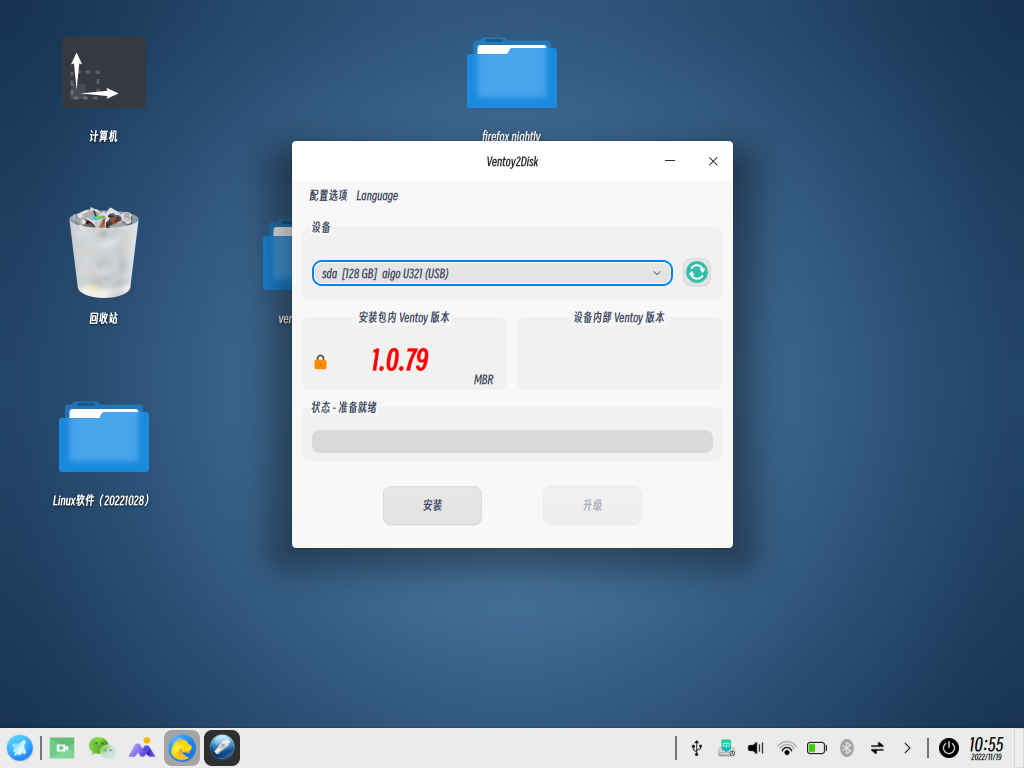Minimize the Ventoy2Disk window
1024x768 pixels.
click(x=669, y=161)
